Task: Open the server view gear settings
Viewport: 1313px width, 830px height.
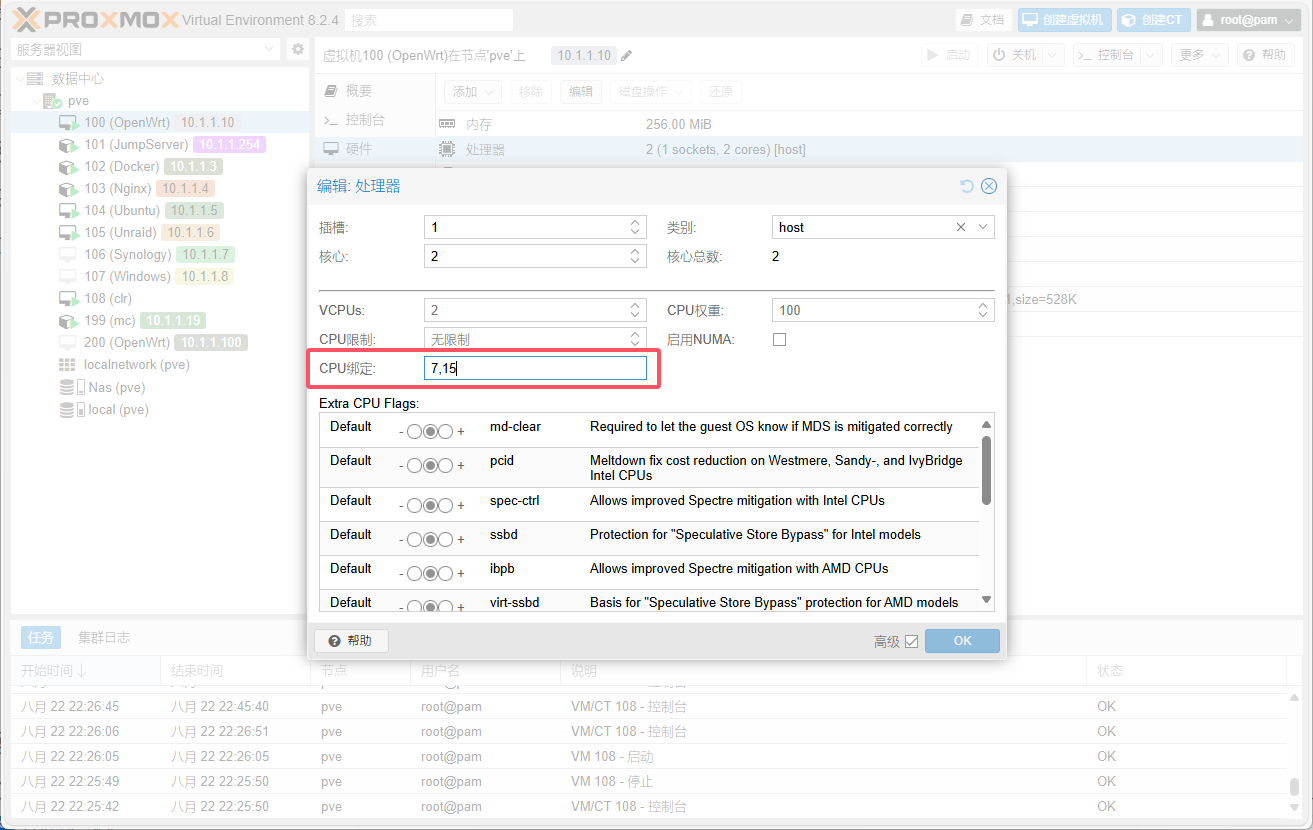Action: pos(297,49)
